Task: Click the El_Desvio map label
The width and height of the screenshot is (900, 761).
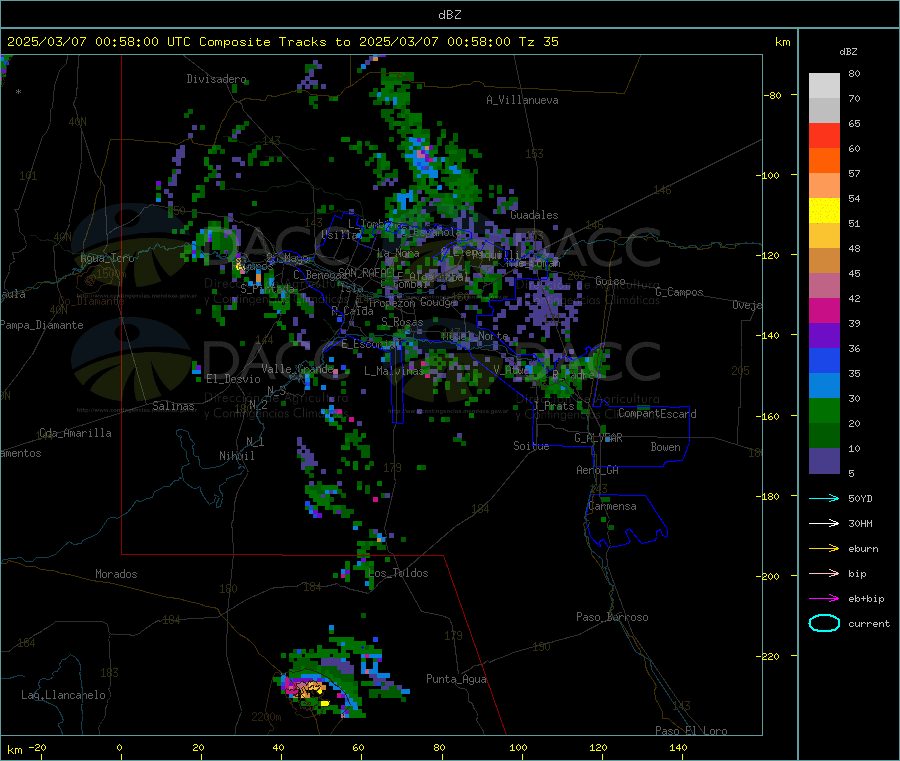Action: click(233, 379)
